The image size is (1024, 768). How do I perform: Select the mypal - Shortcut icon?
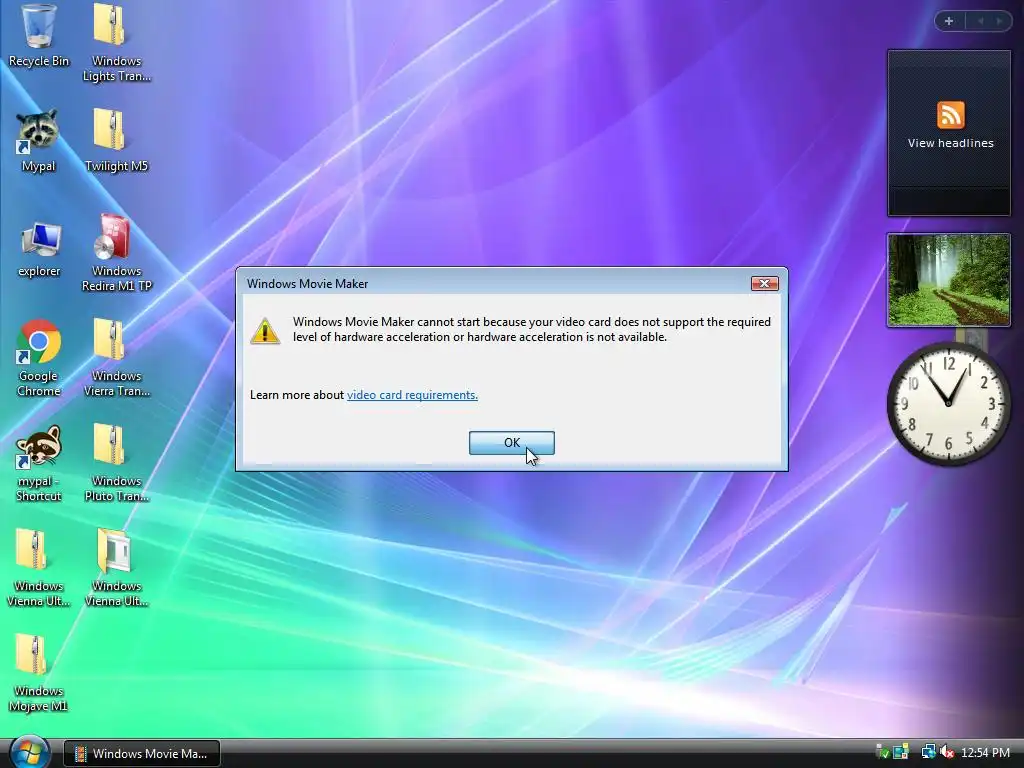[39, 463]
